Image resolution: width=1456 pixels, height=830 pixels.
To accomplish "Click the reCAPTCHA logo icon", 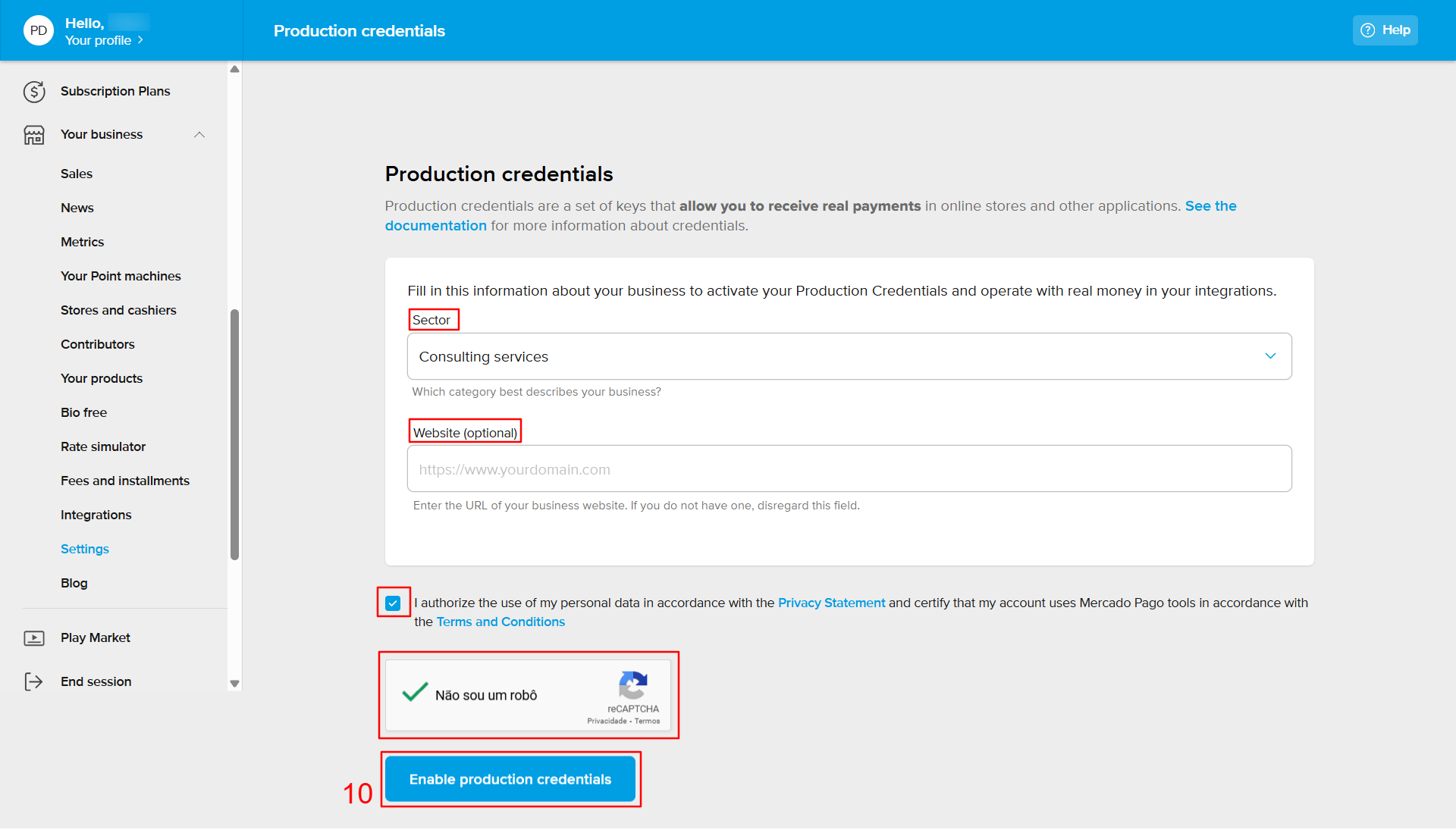I will click(632, 686).
